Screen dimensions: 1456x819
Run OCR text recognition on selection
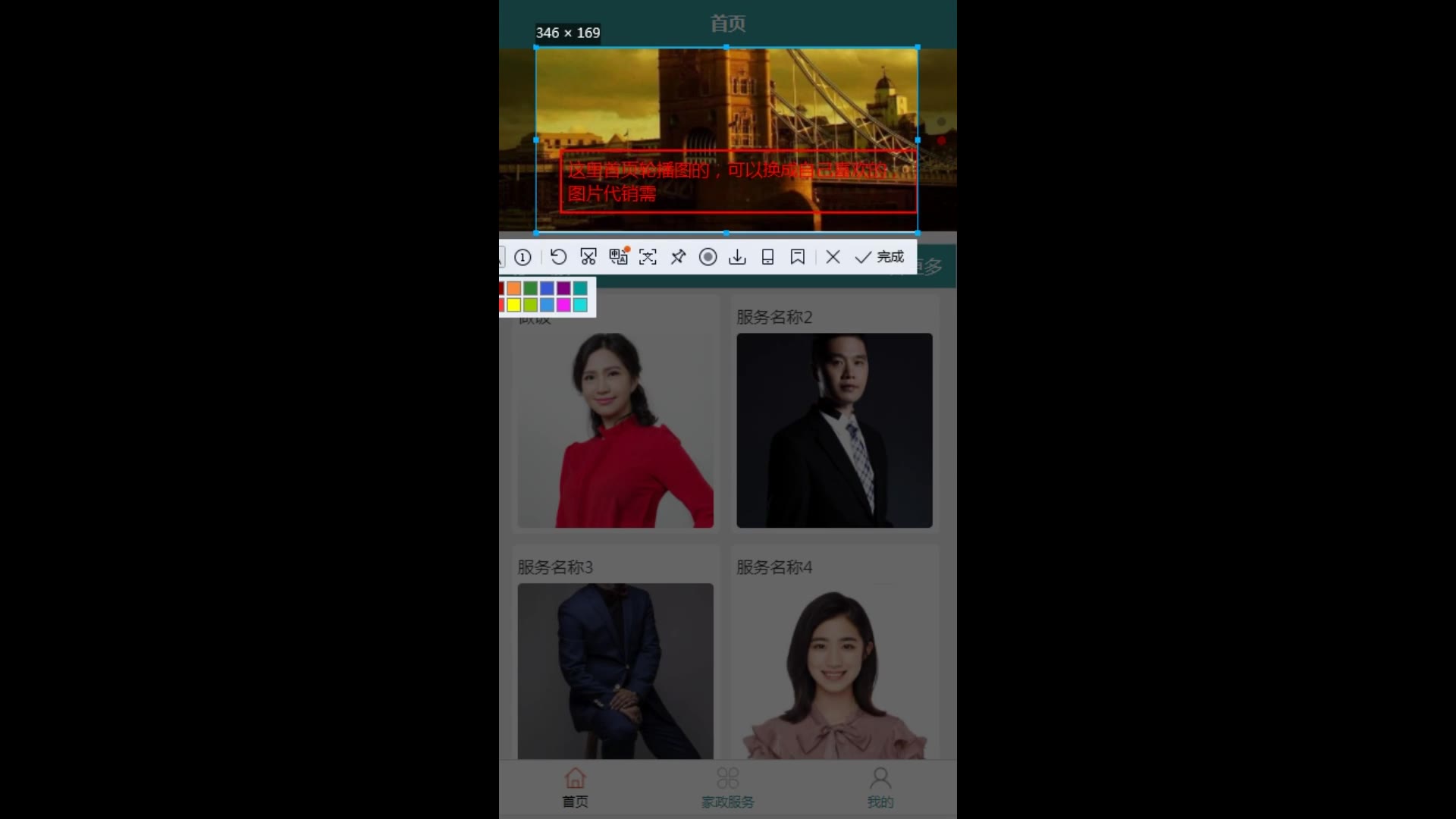pos(648,257)
